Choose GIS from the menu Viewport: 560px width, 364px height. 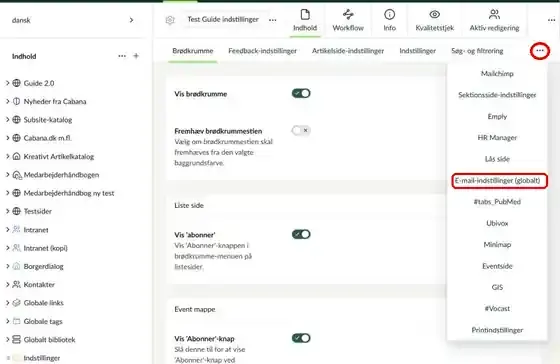(x=497, y=287)
